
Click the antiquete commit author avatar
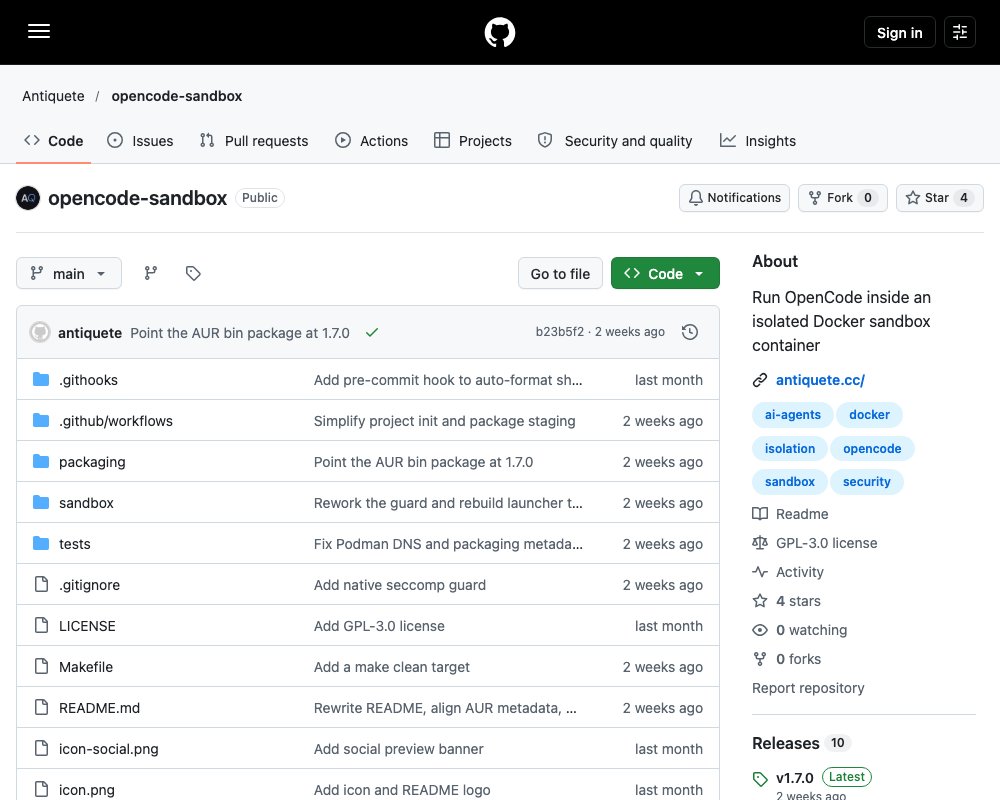[40, 332]
